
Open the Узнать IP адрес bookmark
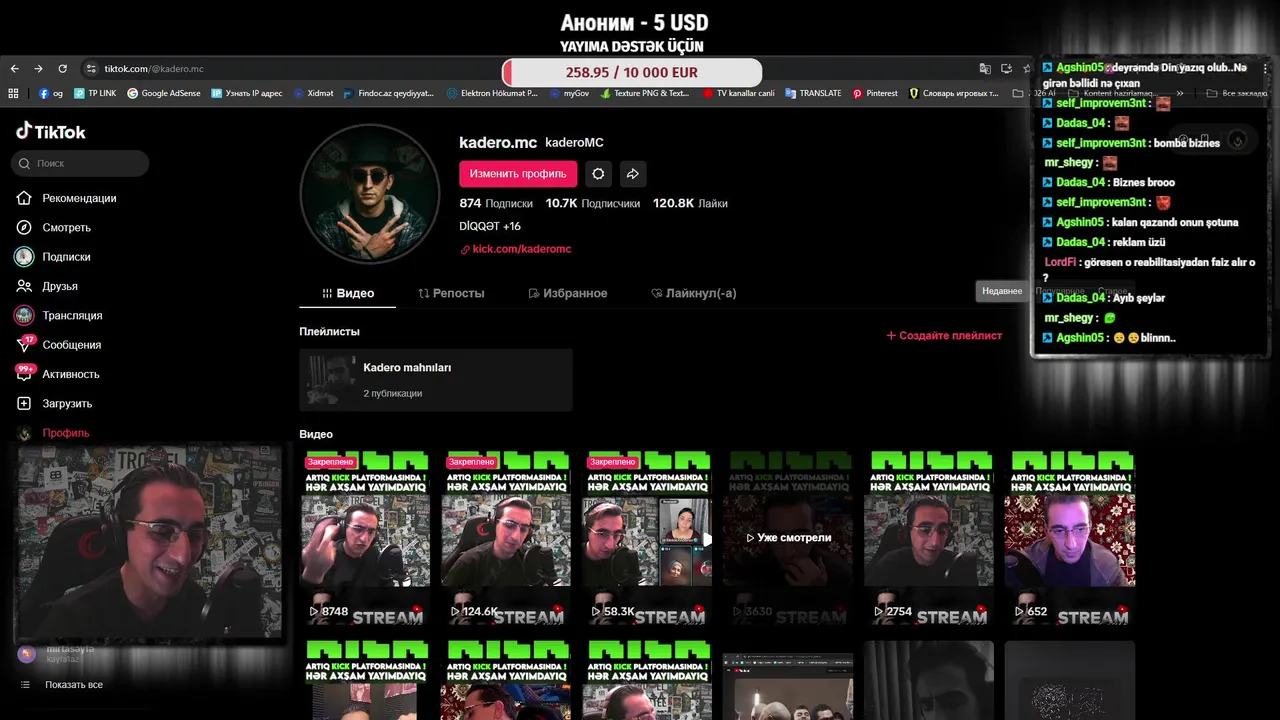(x=247, y=93)
